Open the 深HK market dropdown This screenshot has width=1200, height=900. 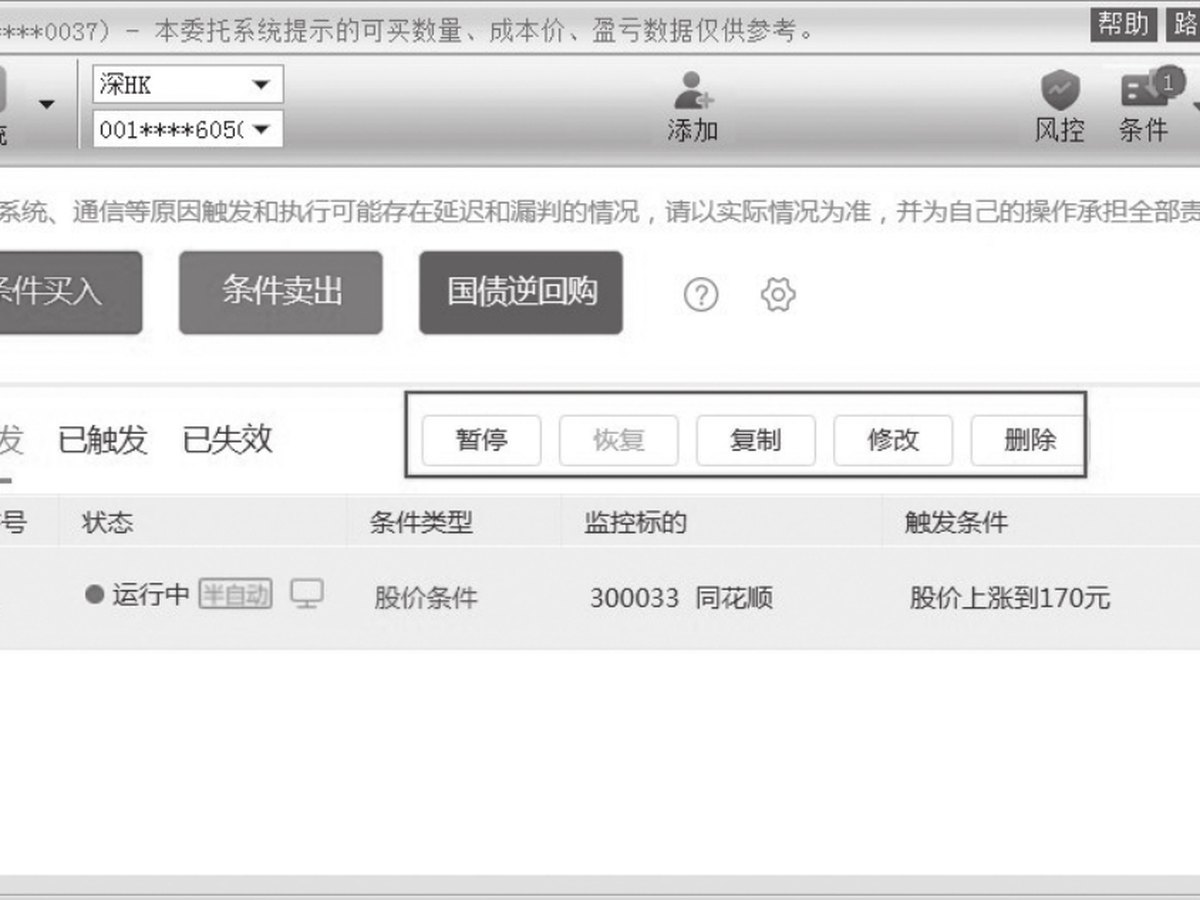pos(188,85)
